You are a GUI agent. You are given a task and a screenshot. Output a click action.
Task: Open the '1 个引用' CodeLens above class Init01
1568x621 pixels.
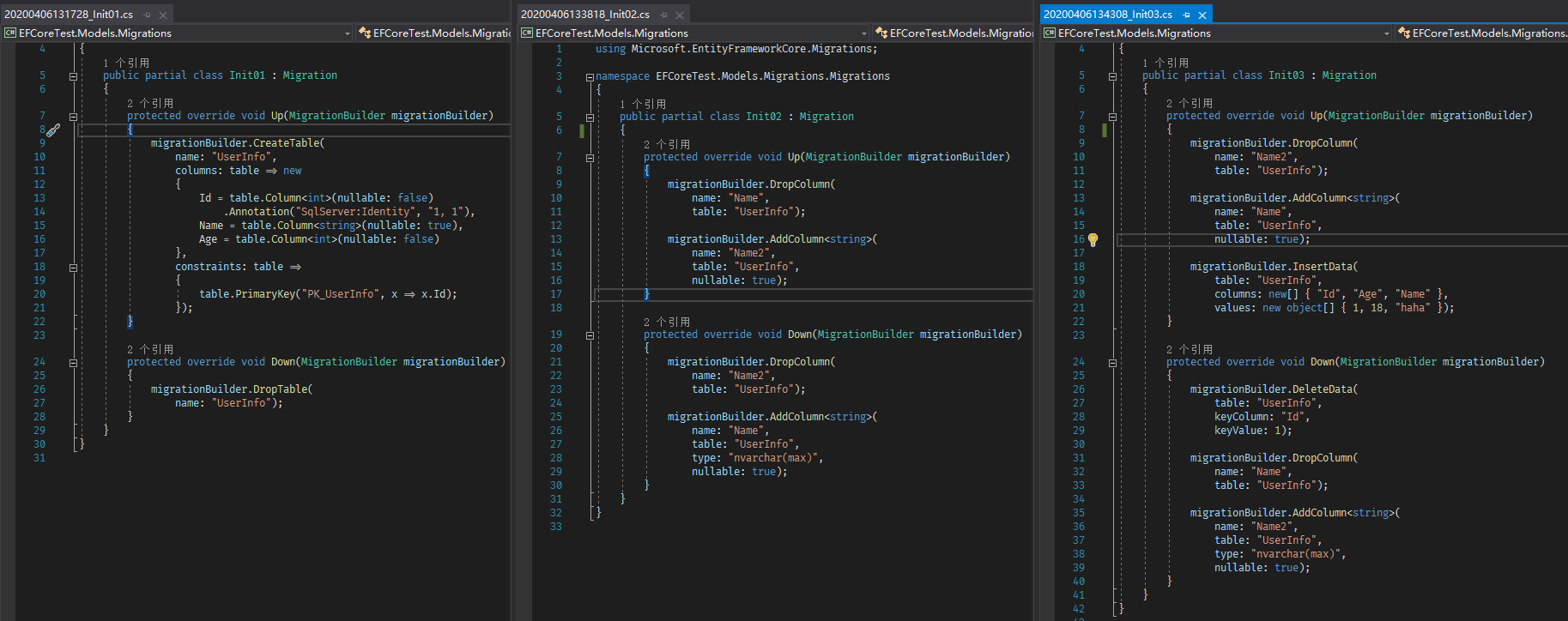point(126,63)
